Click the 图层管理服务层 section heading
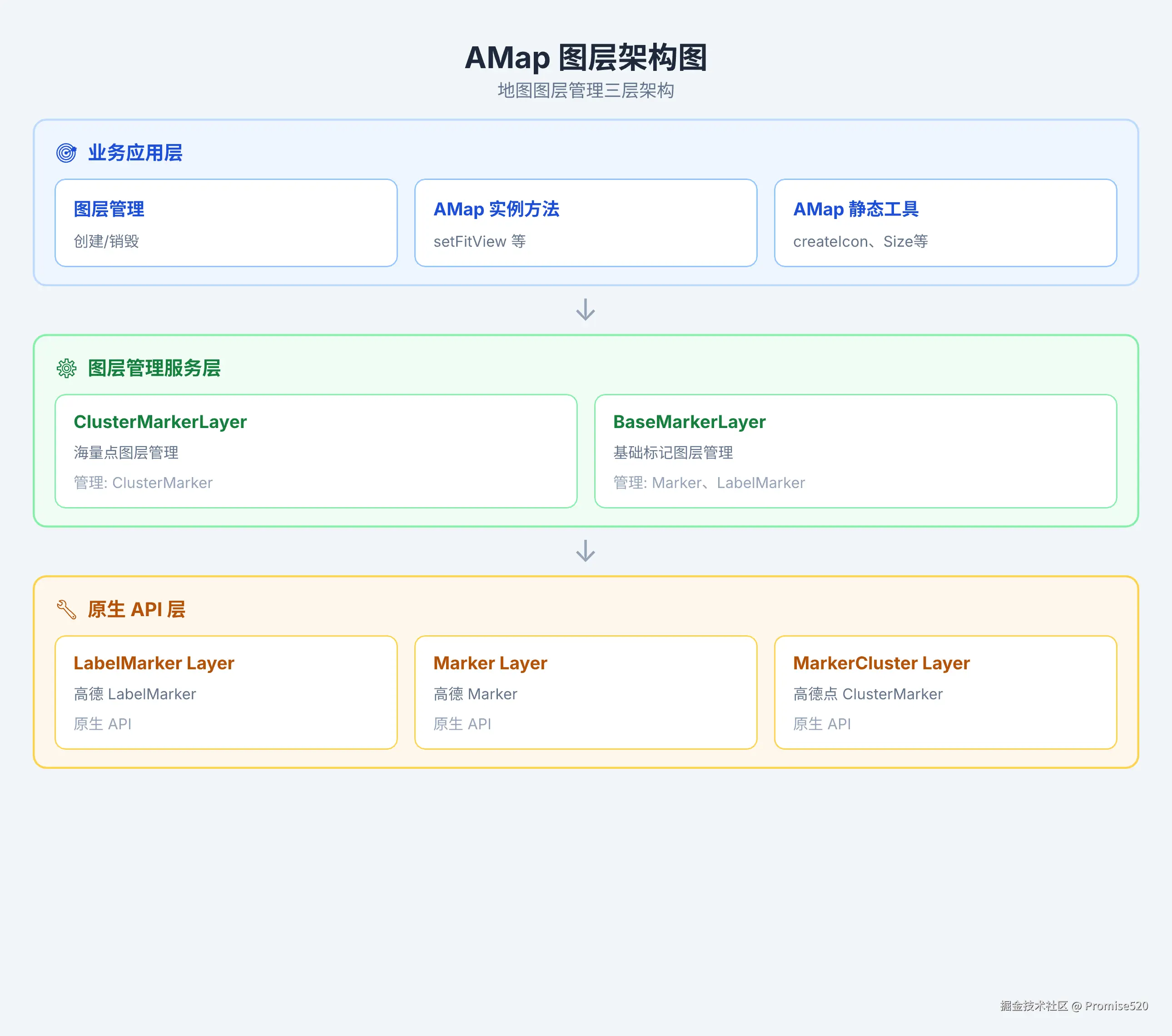 pos(154,368)
